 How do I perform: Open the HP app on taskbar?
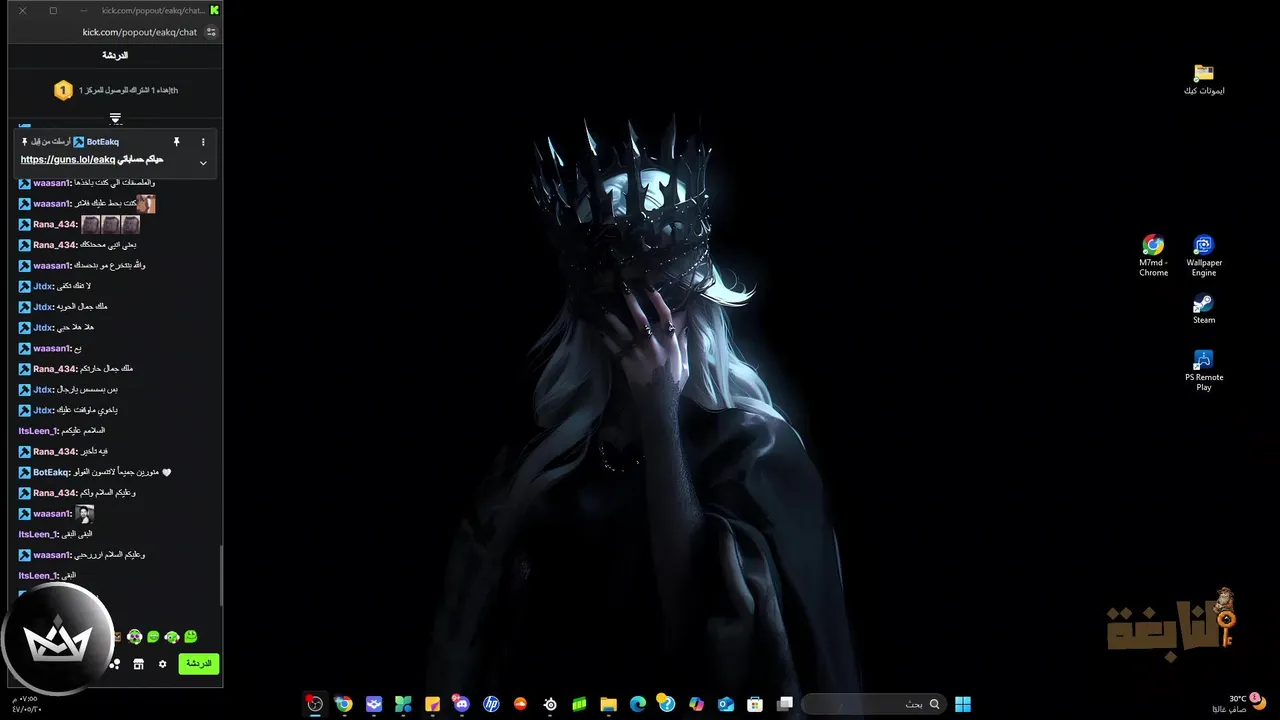tap(491, 704)
